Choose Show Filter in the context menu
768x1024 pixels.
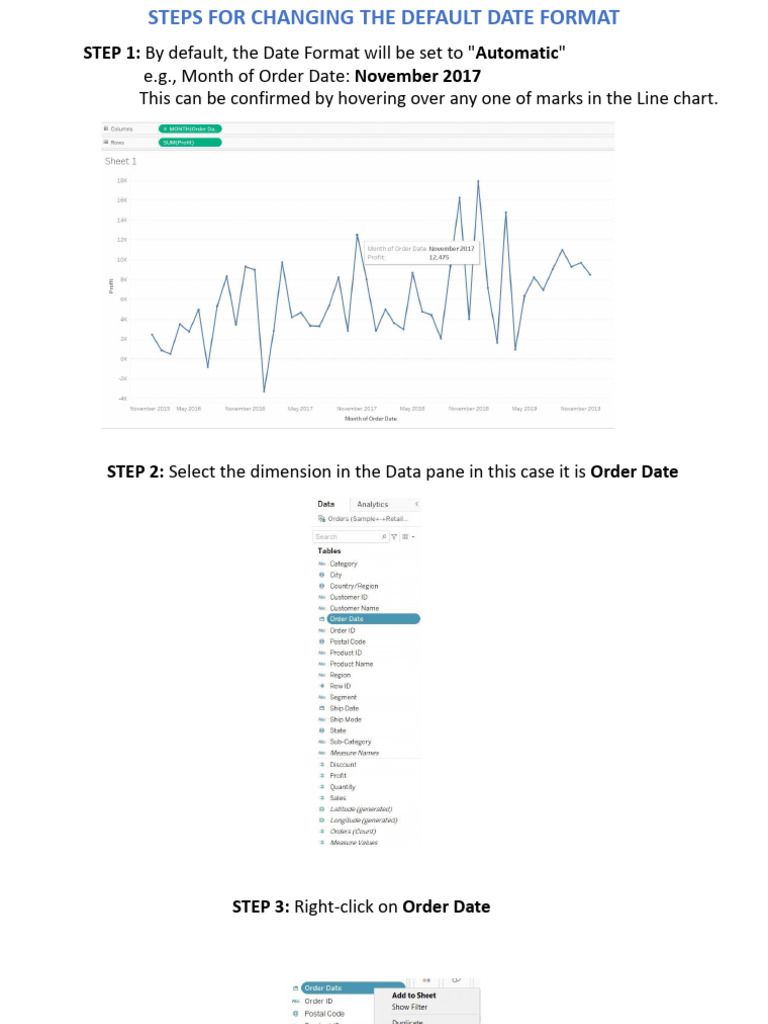pyautogui.click(x=409, y=1007)
